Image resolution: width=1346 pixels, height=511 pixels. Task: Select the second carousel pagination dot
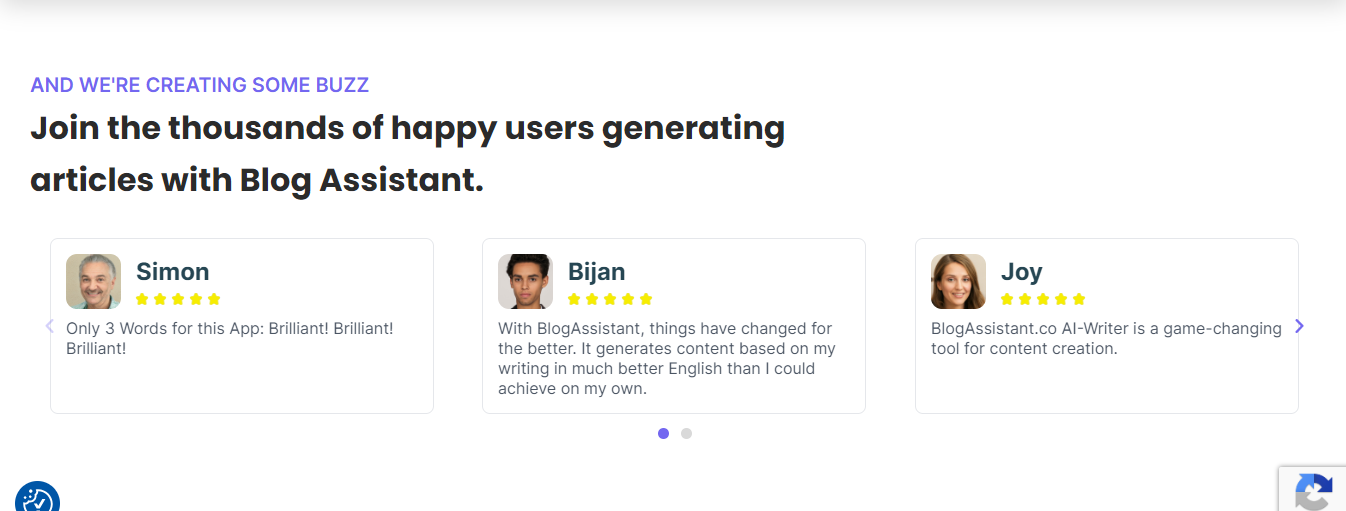pos(686,433)
